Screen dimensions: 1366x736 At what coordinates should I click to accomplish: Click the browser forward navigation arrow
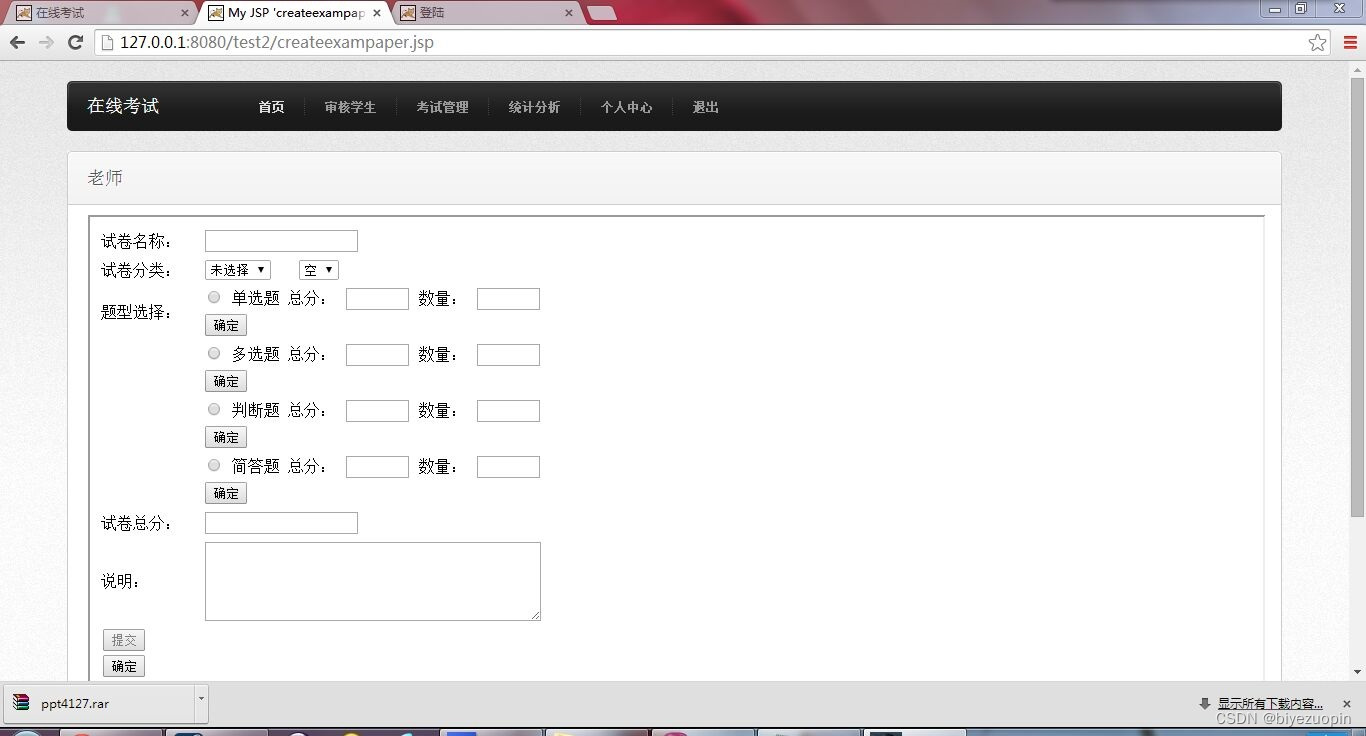[x=45, y=42]
